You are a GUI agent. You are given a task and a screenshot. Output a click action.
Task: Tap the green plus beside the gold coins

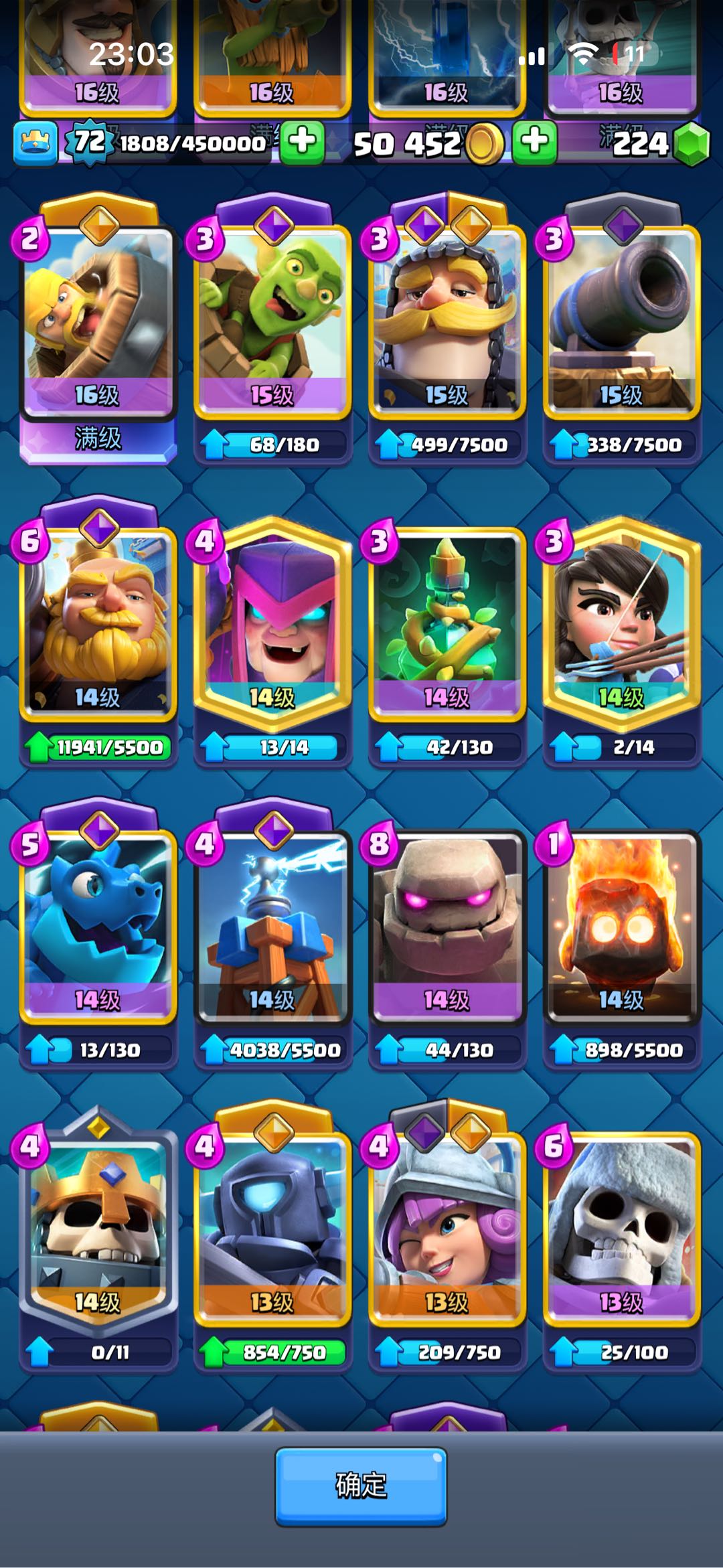click(x=534, y=143)
